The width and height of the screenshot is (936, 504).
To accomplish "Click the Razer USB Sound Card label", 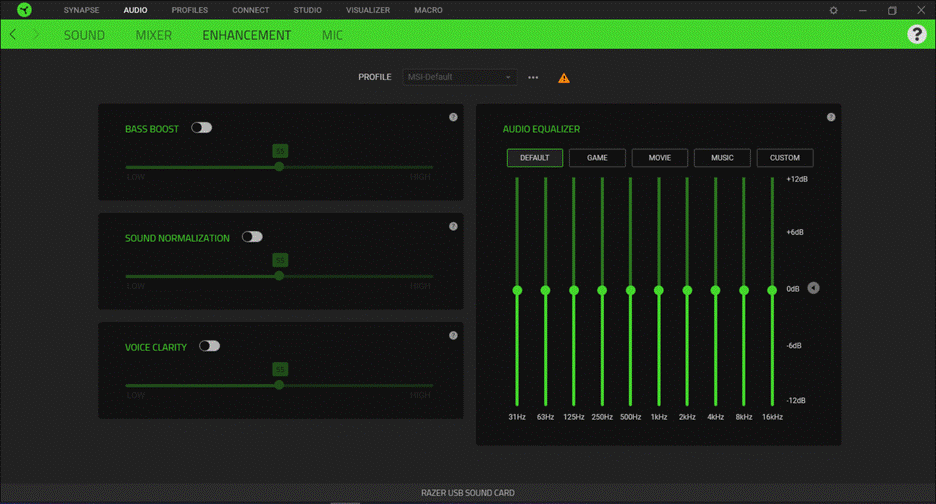I will click(467, 493).
